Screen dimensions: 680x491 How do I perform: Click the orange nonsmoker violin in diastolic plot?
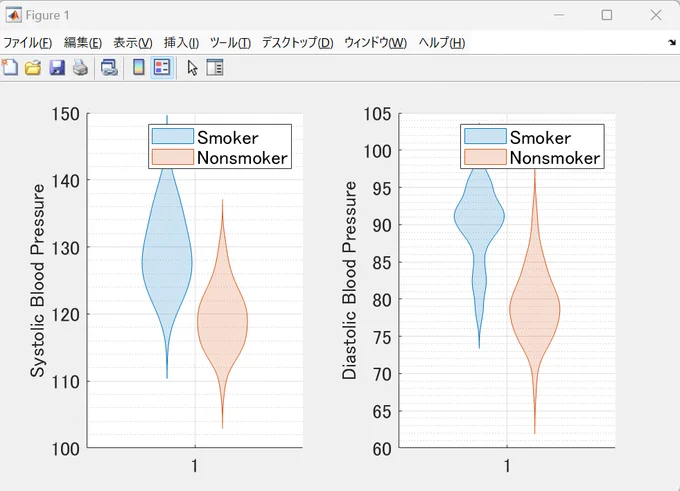tap(535, 309)
